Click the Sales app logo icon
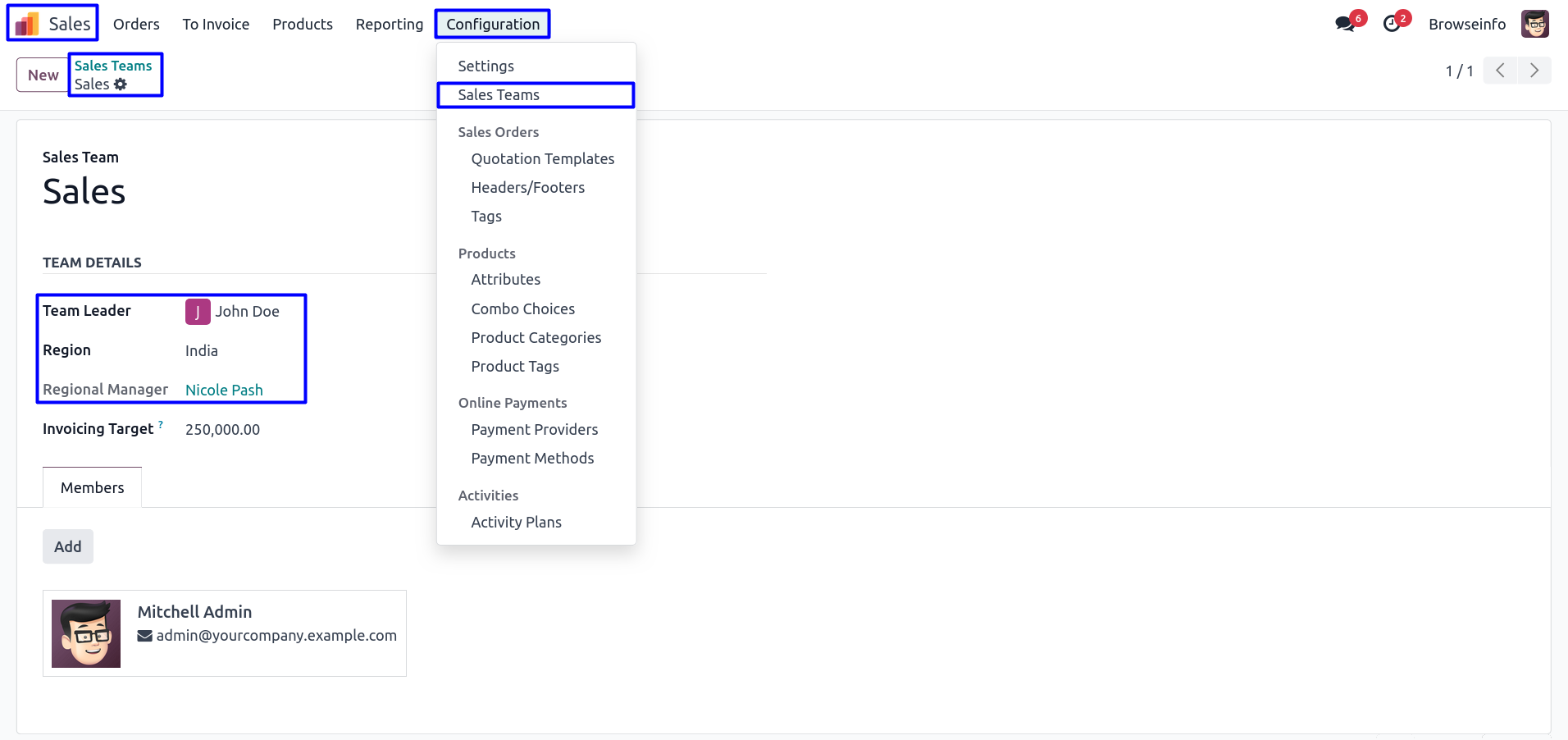This screenshot has width=1568, height=740. pos(27,24)
